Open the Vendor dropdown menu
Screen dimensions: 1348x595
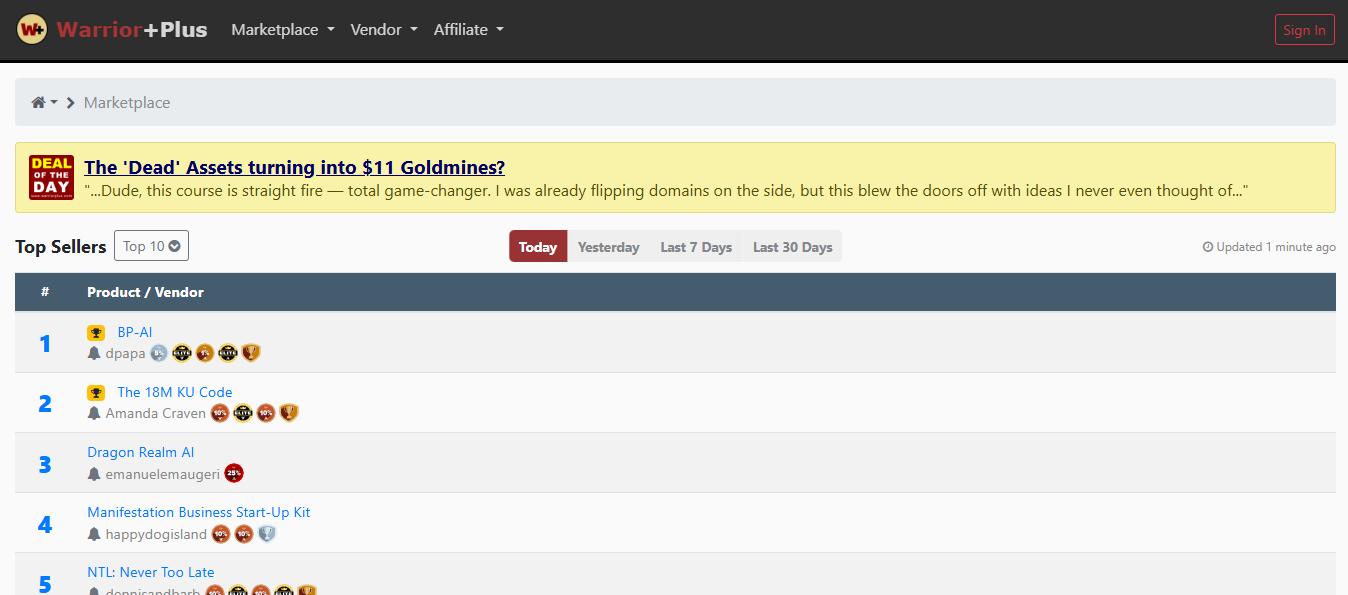384,30
